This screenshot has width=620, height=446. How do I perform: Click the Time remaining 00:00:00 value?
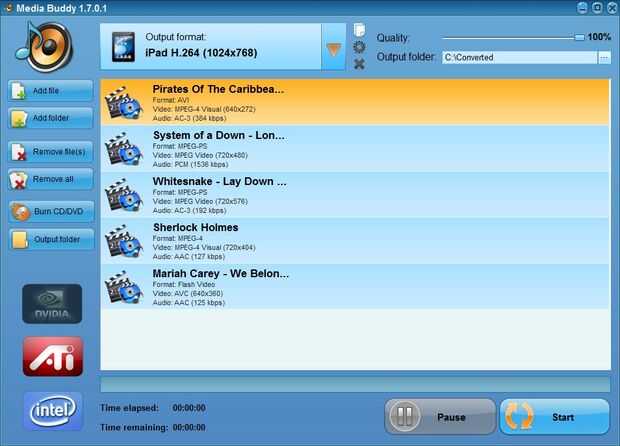(x=189, y=427)
